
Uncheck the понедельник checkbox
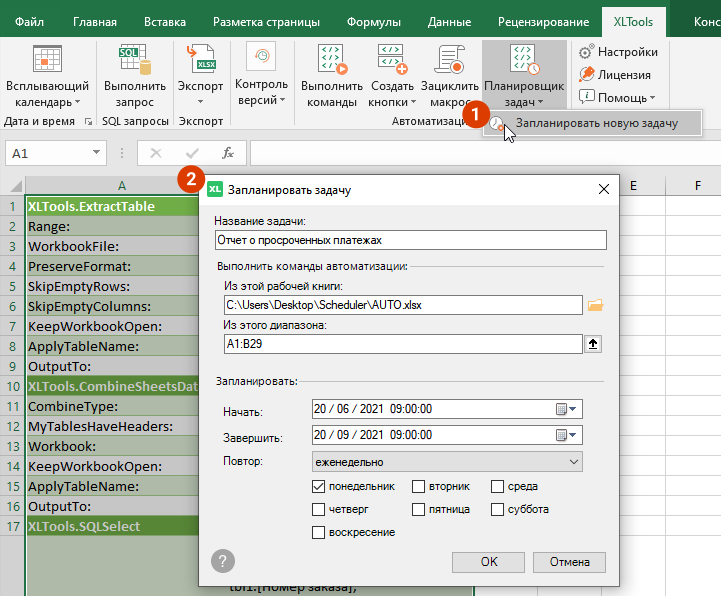click(x=319, y=486)
